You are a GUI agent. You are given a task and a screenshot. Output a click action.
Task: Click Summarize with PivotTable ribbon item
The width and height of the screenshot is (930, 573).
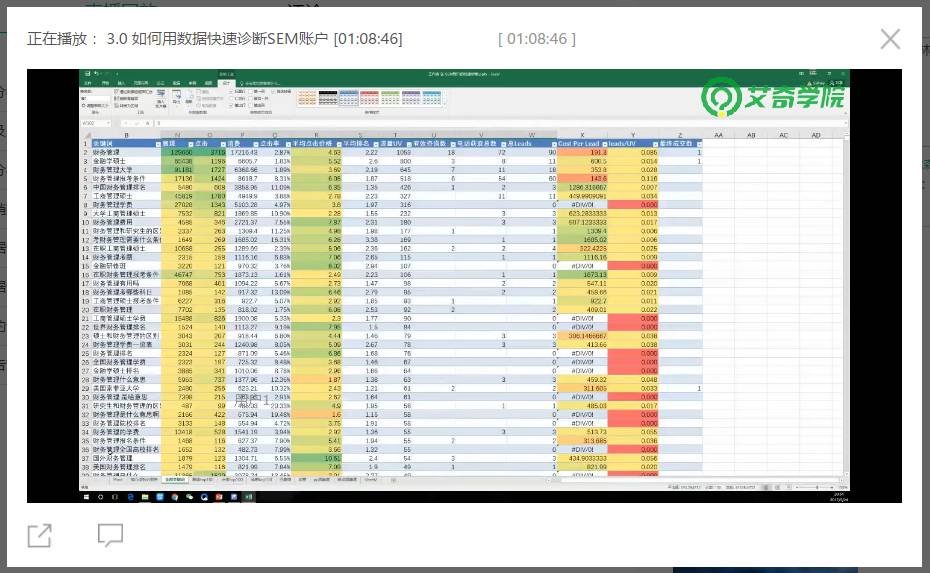tap(133, 92)
